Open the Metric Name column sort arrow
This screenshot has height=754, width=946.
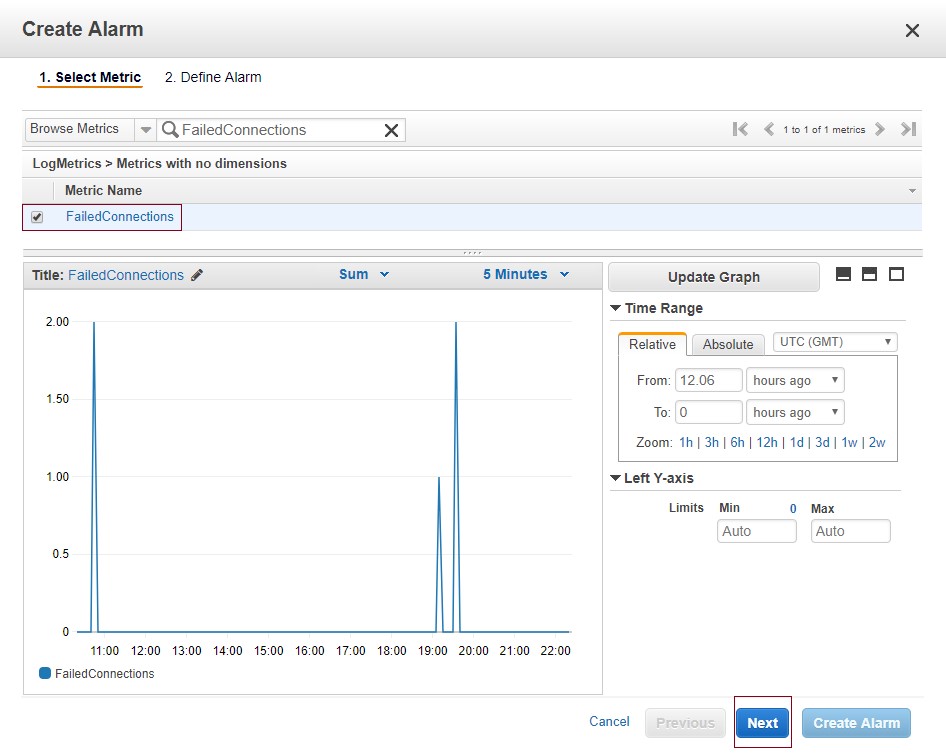point(912,191)
